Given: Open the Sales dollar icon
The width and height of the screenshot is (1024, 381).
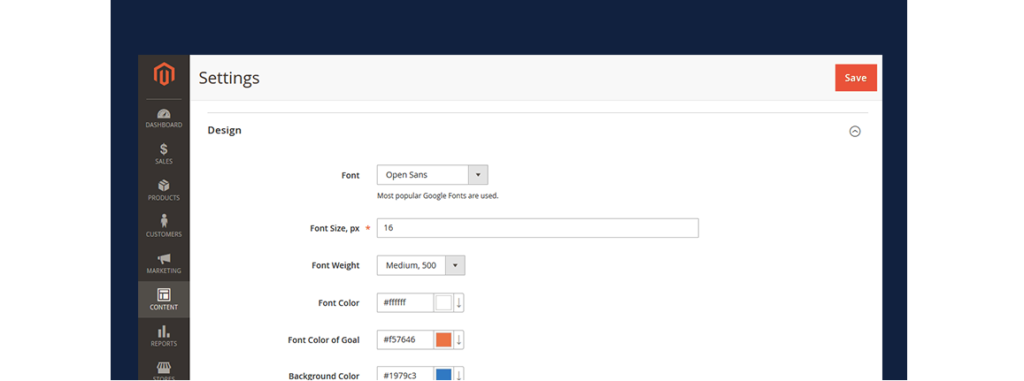Looking at the screenshot, I should pyautogui.click(x=164, y=150).
